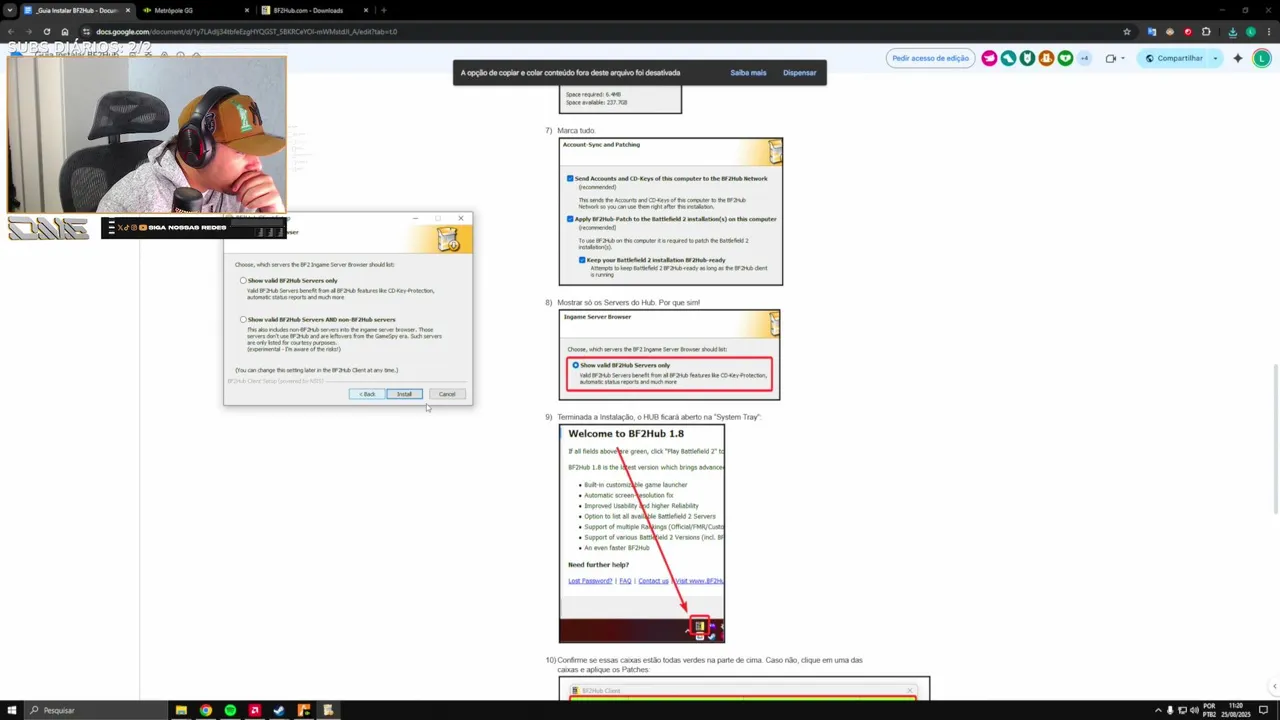This screenshot has height=720, width=1280.
Task: Open the Windows notification center icon
Action: pos(1263,710)
